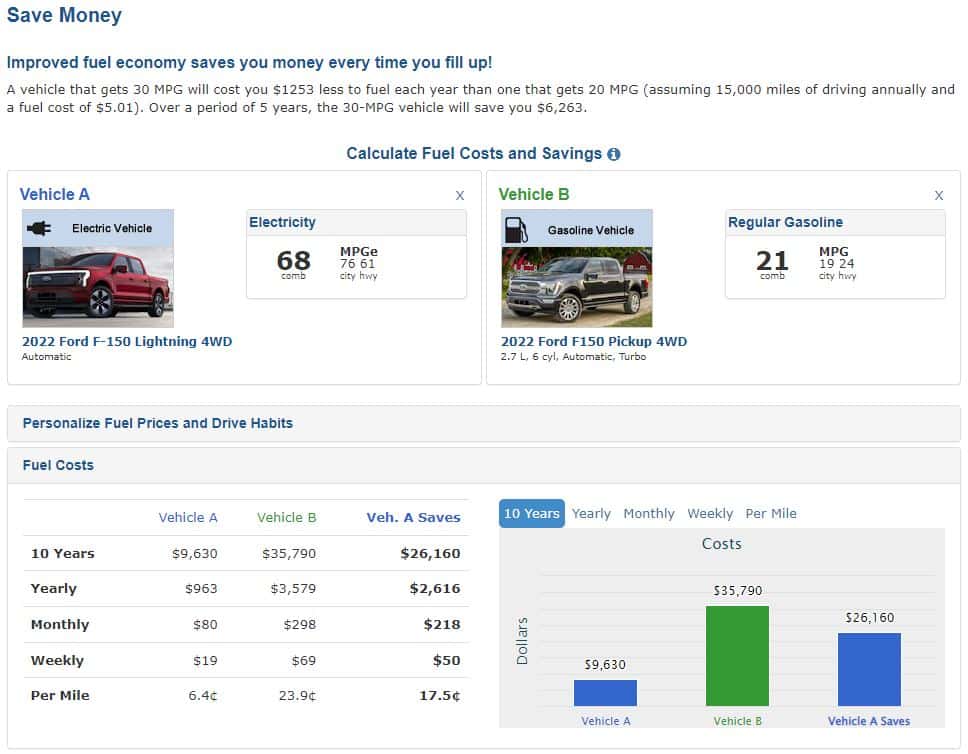Click the $26,160 ten-year savings cell

click(x=430, y=553)
